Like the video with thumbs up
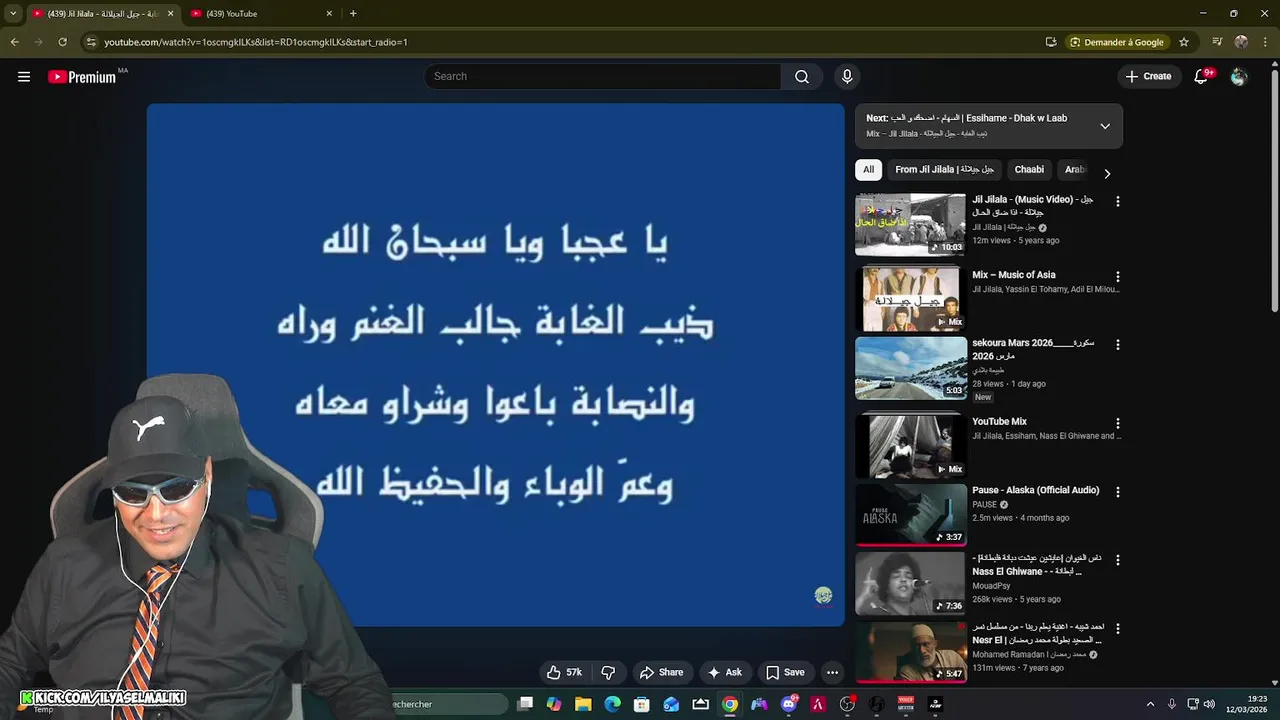Image resolution: width=1280 pixels, height=720 pixels. 563,673
